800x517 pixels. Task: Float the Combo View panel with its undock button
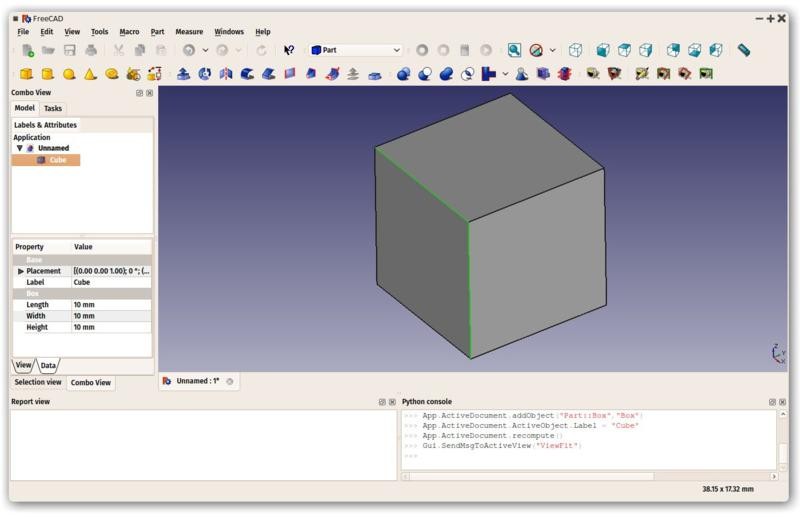140,93
